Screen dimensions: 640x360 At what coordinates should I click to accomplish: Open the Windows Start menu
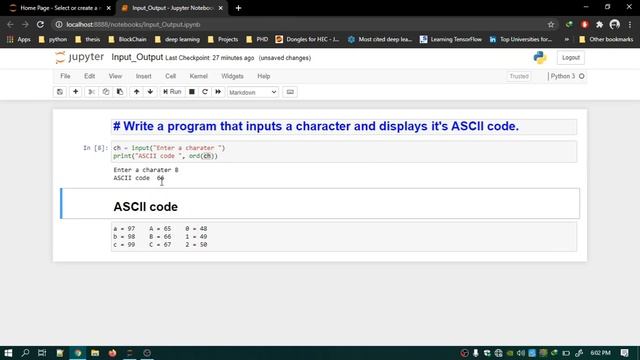pyautogui.click(x=8, y=353)
